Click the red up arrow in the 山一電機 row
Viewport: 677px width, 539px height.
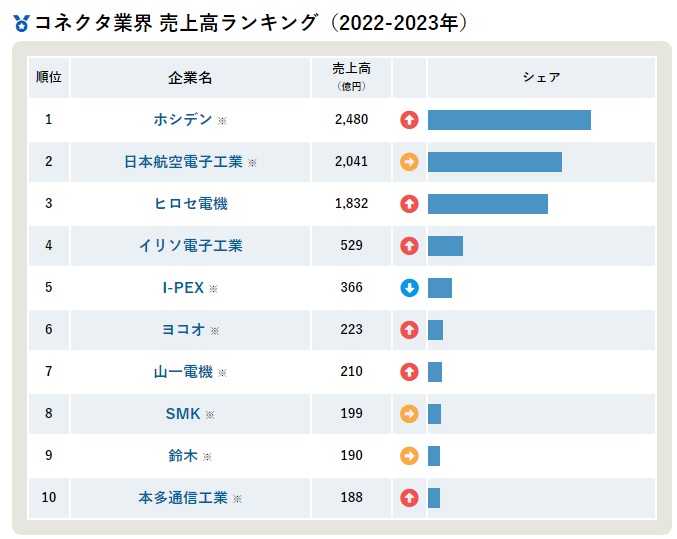click(409, 372)
